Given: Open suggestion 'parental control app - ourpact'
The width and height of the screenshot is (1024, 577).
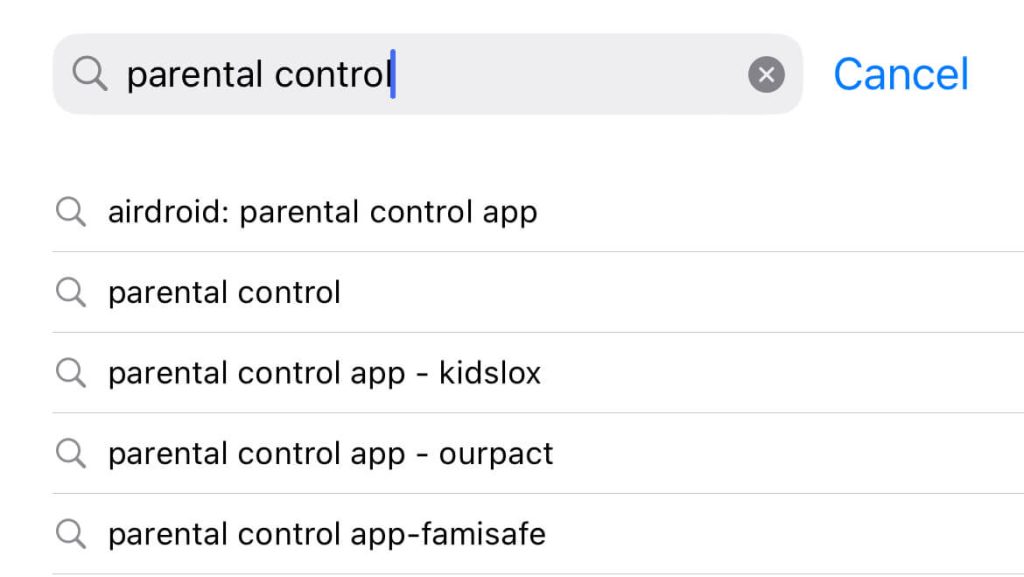Looking at the screenshot, I should point(538,454).
